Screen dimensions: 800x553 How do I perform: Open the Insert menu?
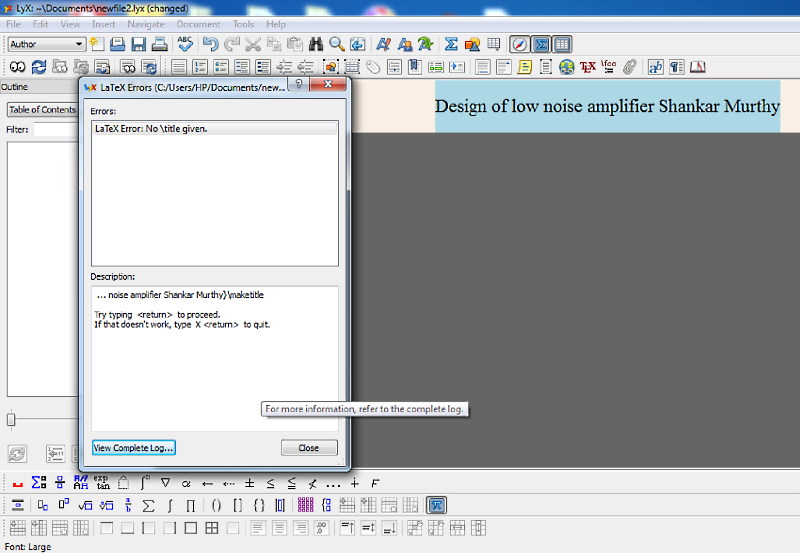pyautogui.click(x=104, y=24)
